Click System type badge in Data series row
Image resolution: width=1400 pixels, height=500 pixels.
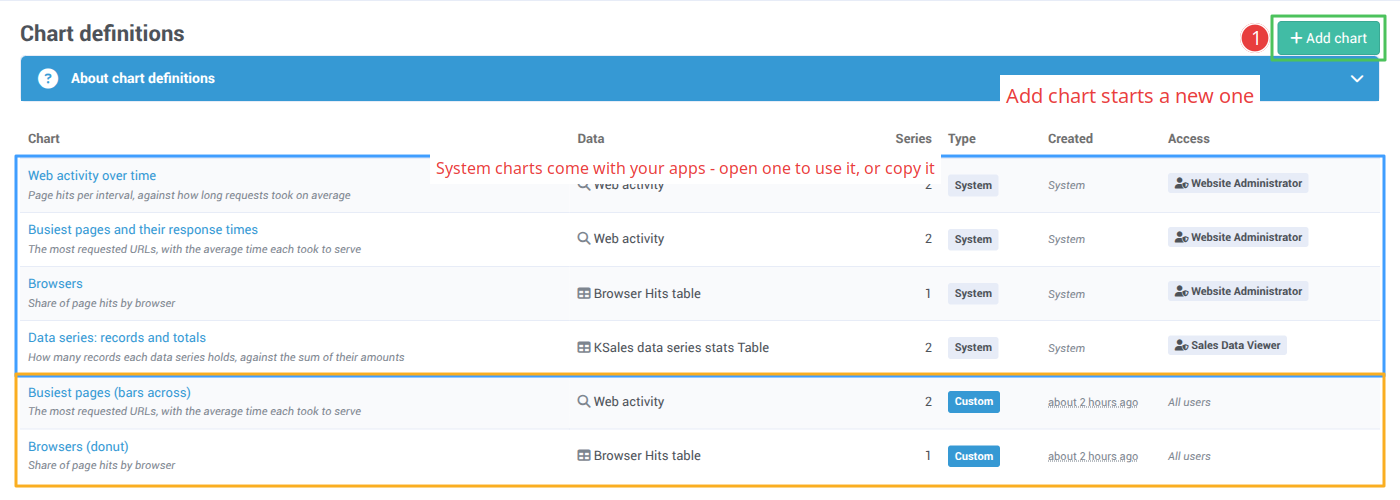pyautogui.click(x=973, y=347)
